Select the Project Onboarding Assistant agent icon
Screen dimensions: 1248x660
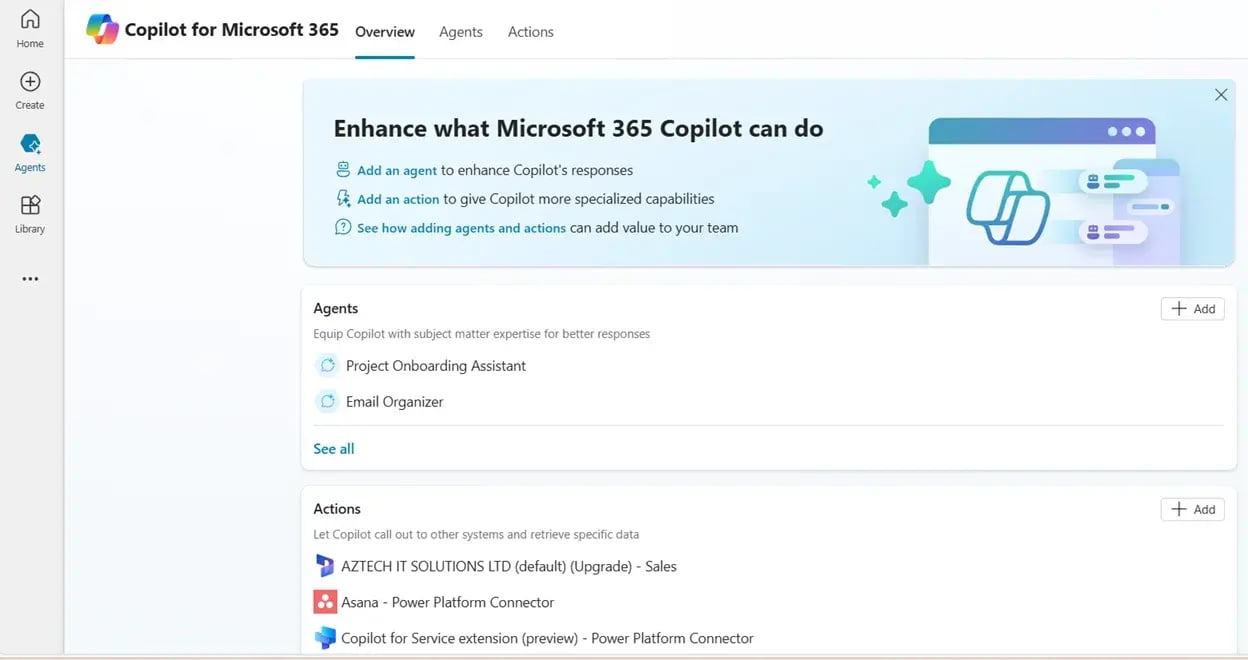(x=327, y=365)
